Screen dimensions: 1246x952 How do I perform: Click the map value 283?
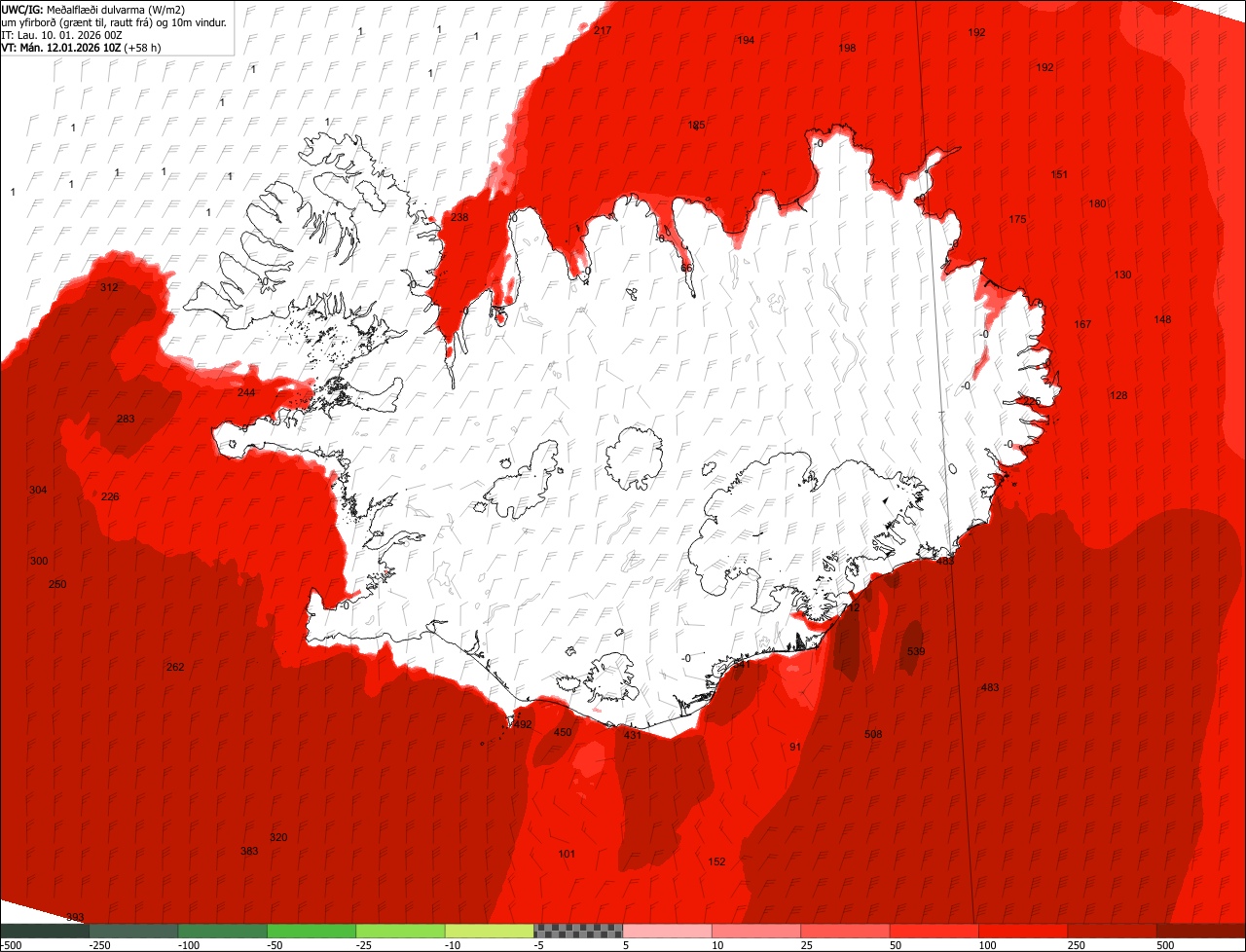(x=126, y=419)
